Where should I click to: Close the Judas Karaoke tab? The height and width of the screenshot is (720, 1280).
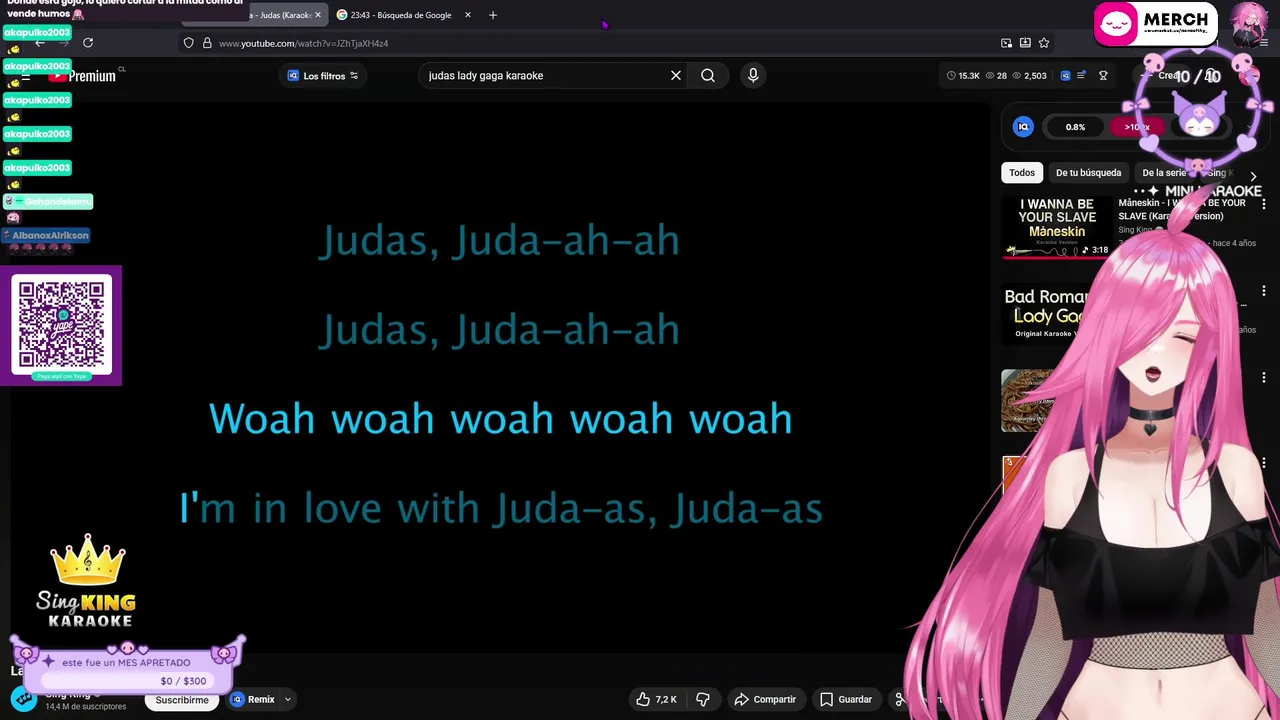(318, 15)
